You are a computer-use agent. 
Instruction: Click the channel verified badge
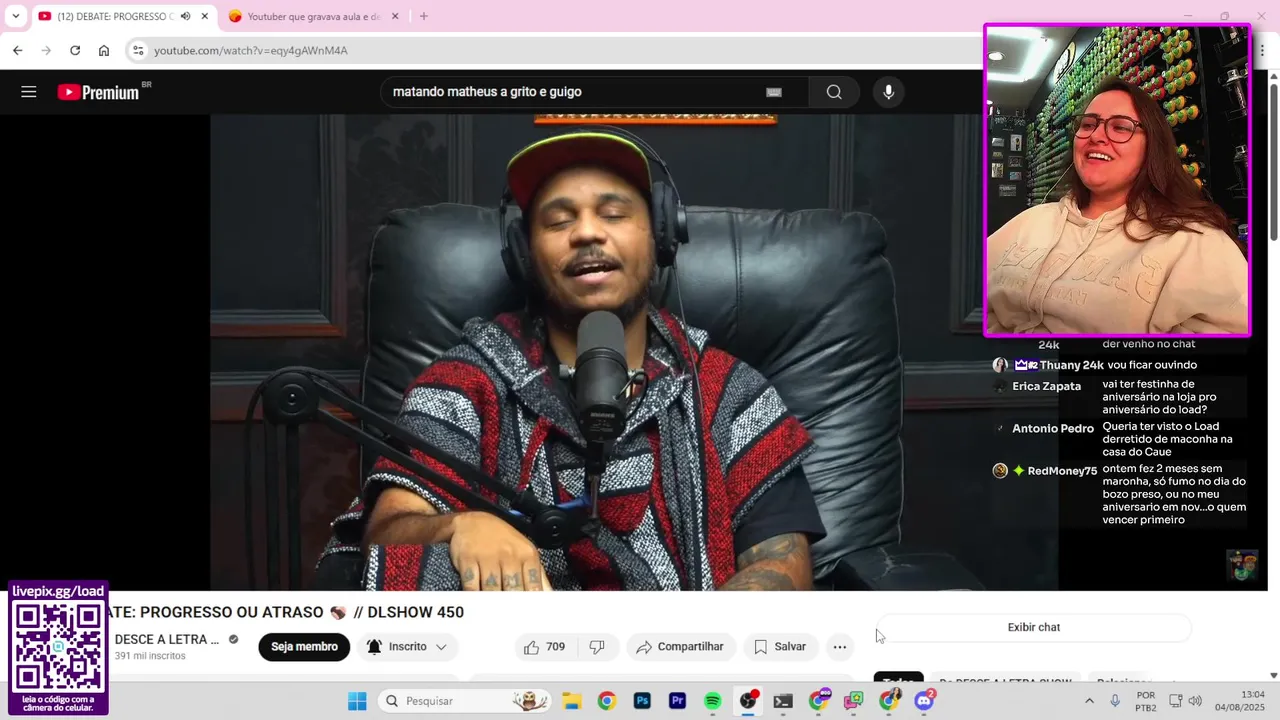pos(234,639)
